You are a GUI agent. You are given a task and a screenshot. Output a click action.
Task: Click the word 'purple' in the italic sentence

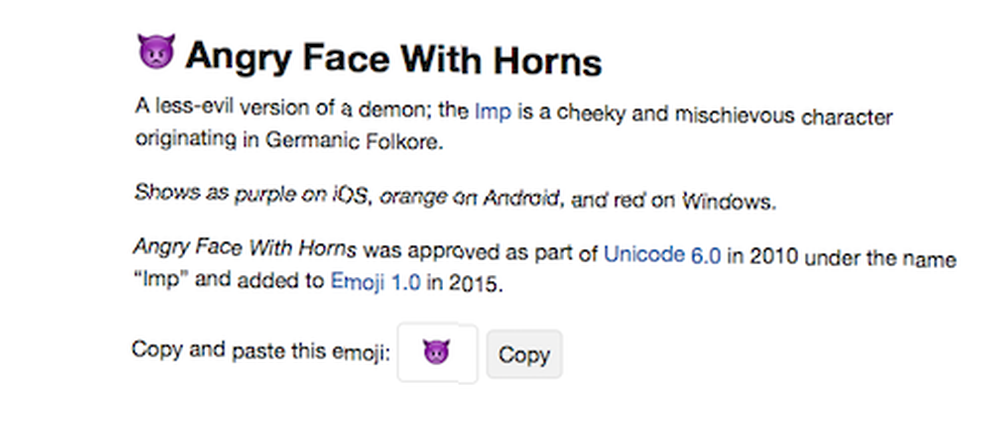tap(260, 194)
